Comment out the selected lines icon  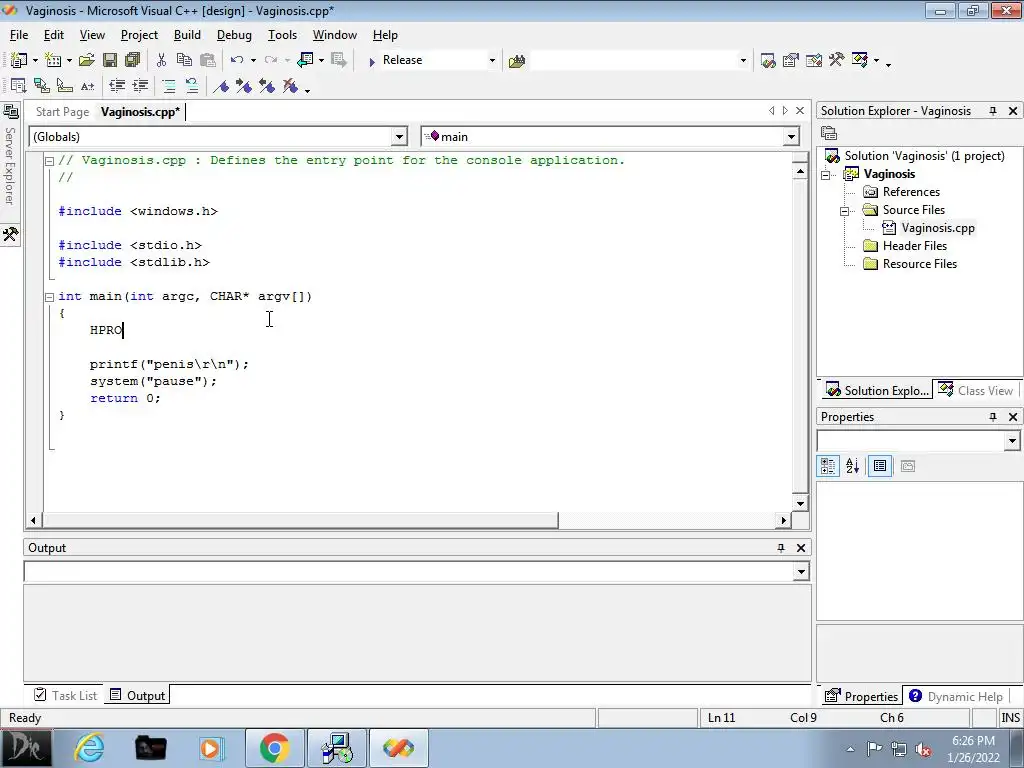click(x=168, y=86)
